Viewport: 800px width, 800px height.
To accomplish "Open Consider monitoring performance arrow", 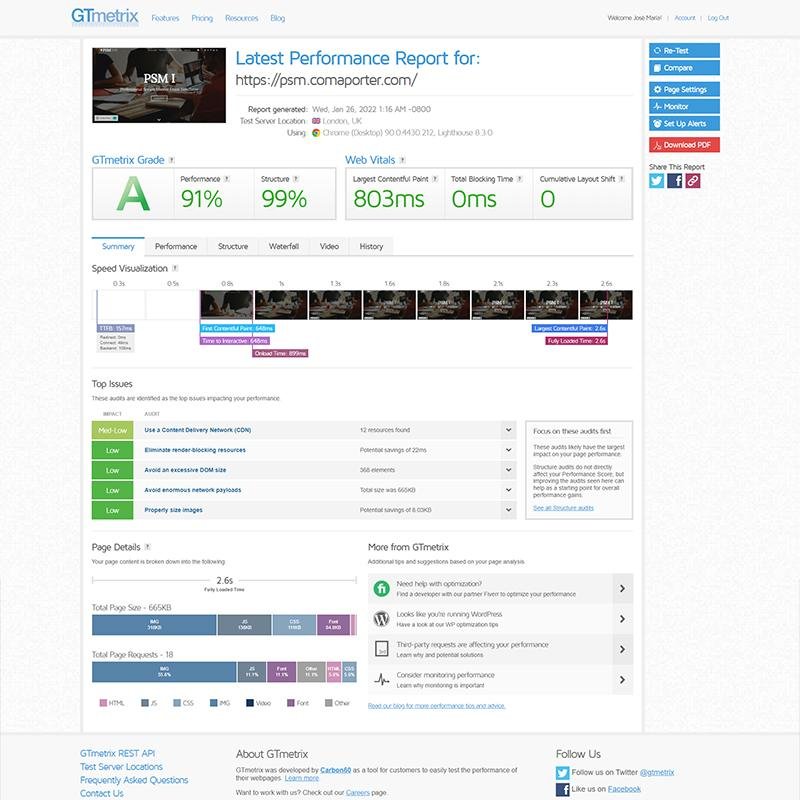I will pyautogui.click(x=622, y=680).
